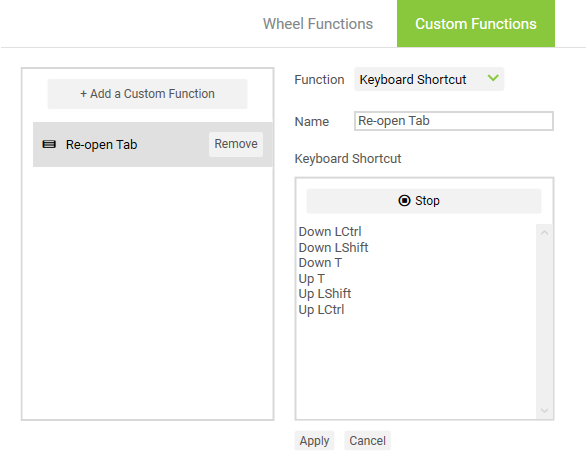Remove the Re-open Tab function
This screenshot has width=586, height=461.
(236, 144)
